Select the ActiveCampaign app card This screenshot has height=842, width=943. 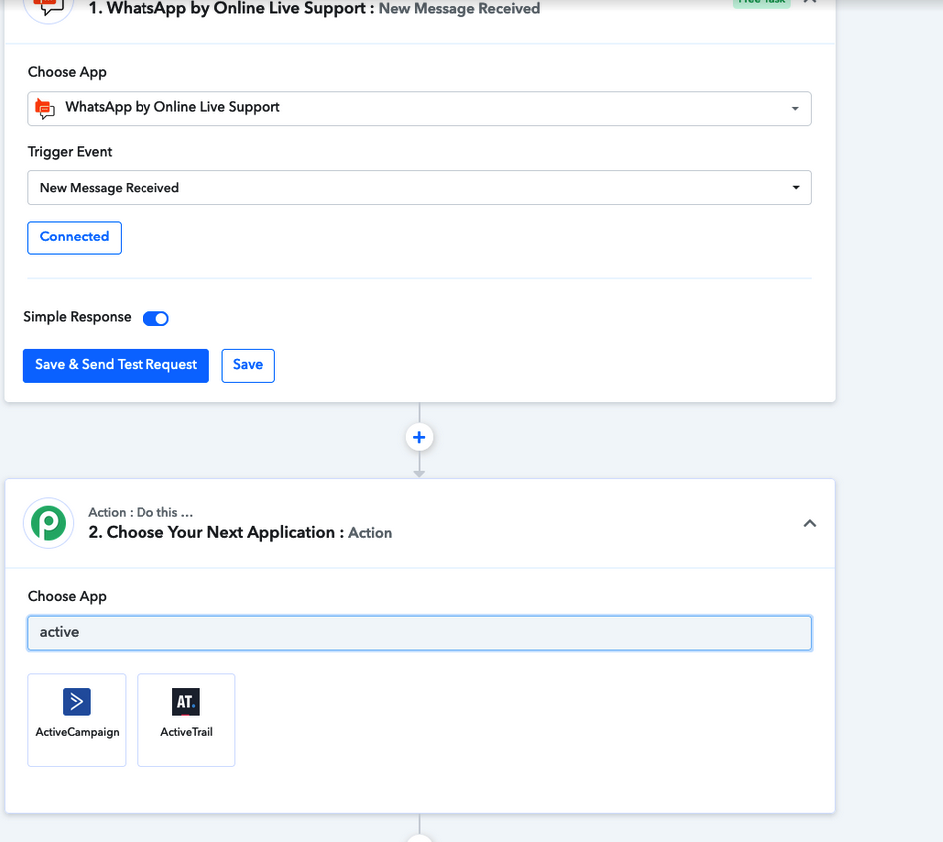(x=77, y=720)
